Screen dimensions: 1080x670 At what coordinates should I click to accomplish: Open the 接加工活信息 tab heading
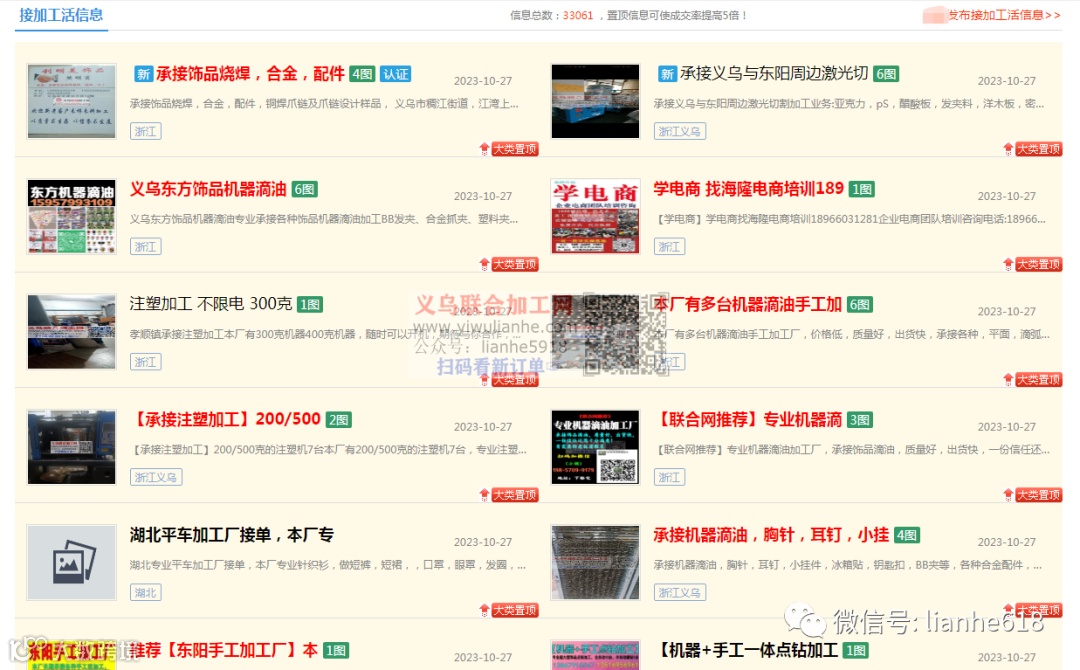pyautogui.click(x=61, y=15)
